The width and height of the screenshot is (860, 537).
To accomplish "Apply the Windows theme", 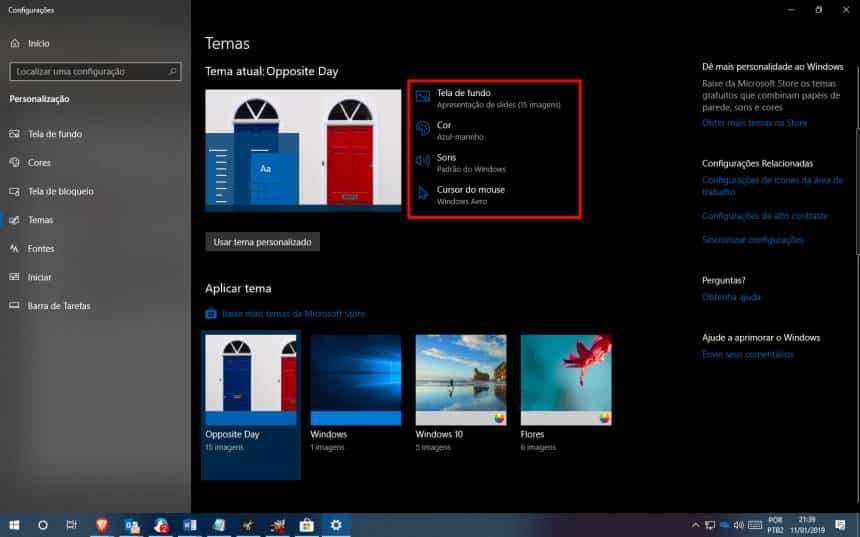I will coord(355,394).
